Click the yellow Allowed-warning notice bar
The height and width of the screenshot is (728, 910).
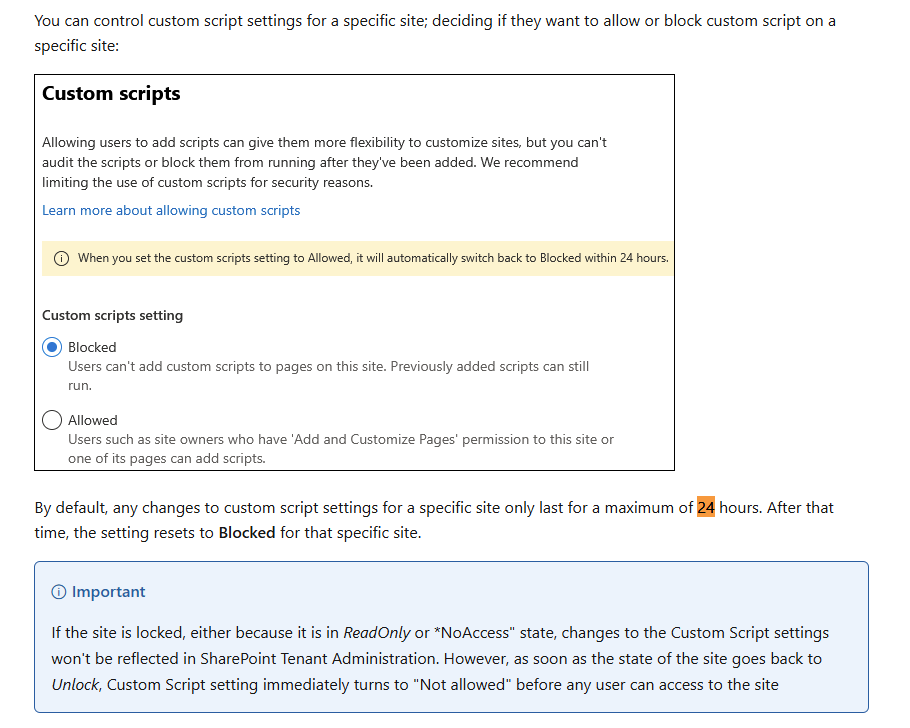pos(357,258)
